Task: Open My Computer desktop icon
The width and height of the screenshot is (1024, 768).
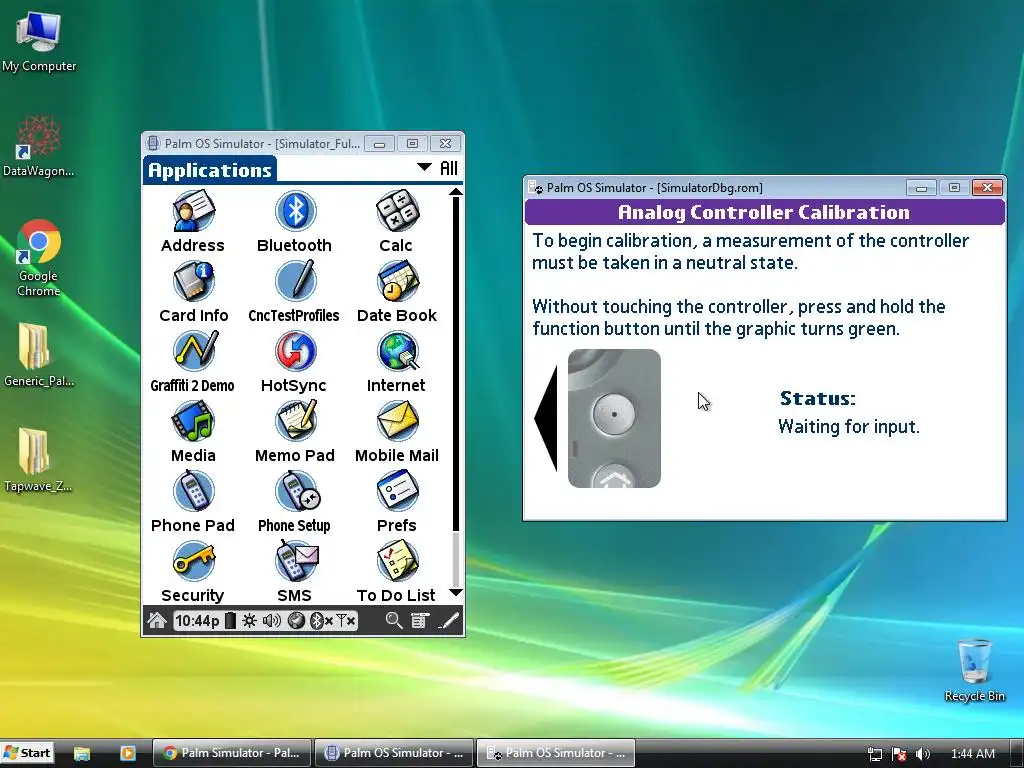Action: coord(39,42)
